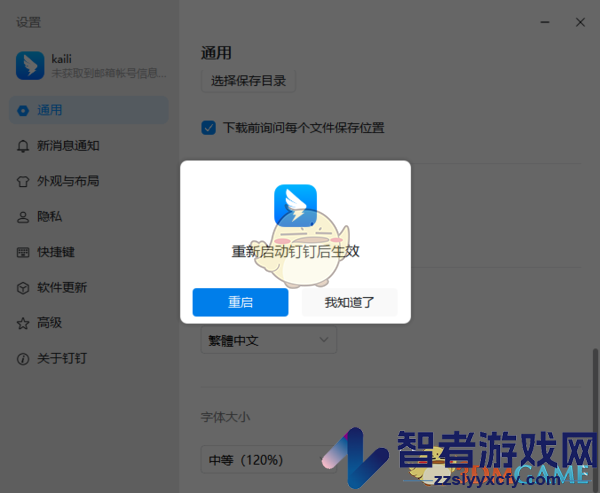
Task: Click the star icon beside 高级
Action: coord(23,323)
